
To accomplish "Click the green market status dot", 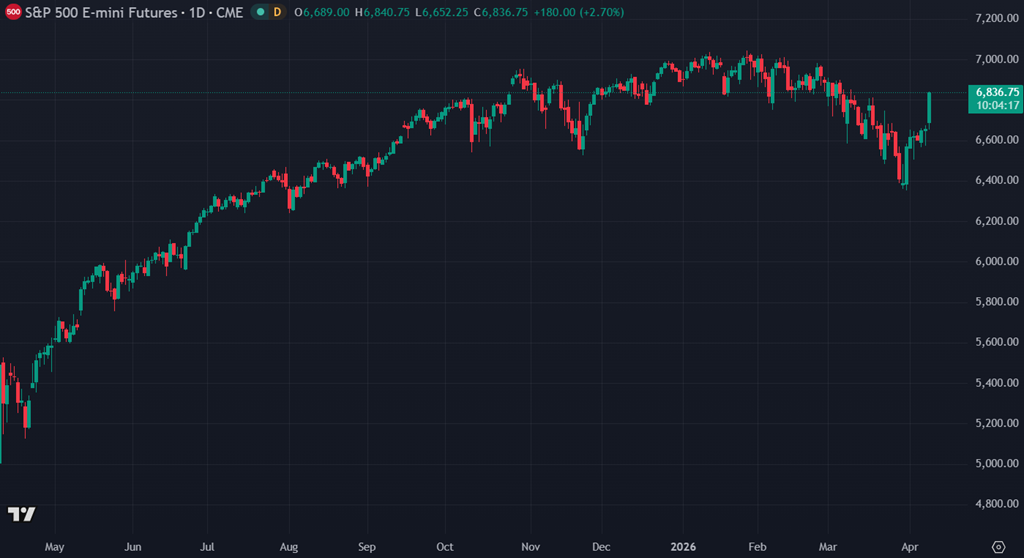I will 260,12.
